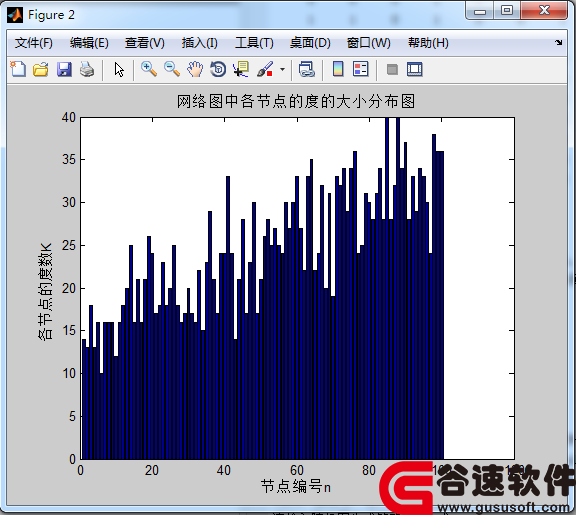Click y-axis tick label 40
Screen dimensions: 576x515
tap(69, 118)
